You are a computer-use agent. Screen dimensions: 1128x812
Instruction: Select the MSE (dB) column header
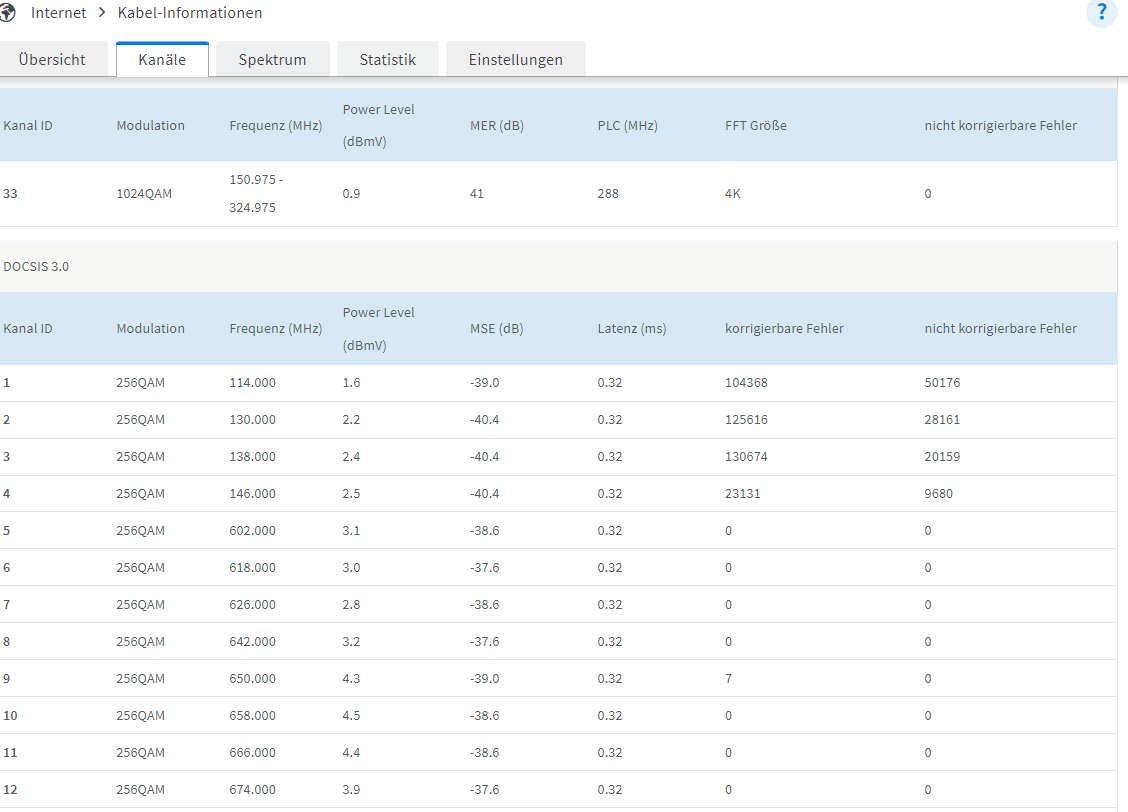(496, 329)
